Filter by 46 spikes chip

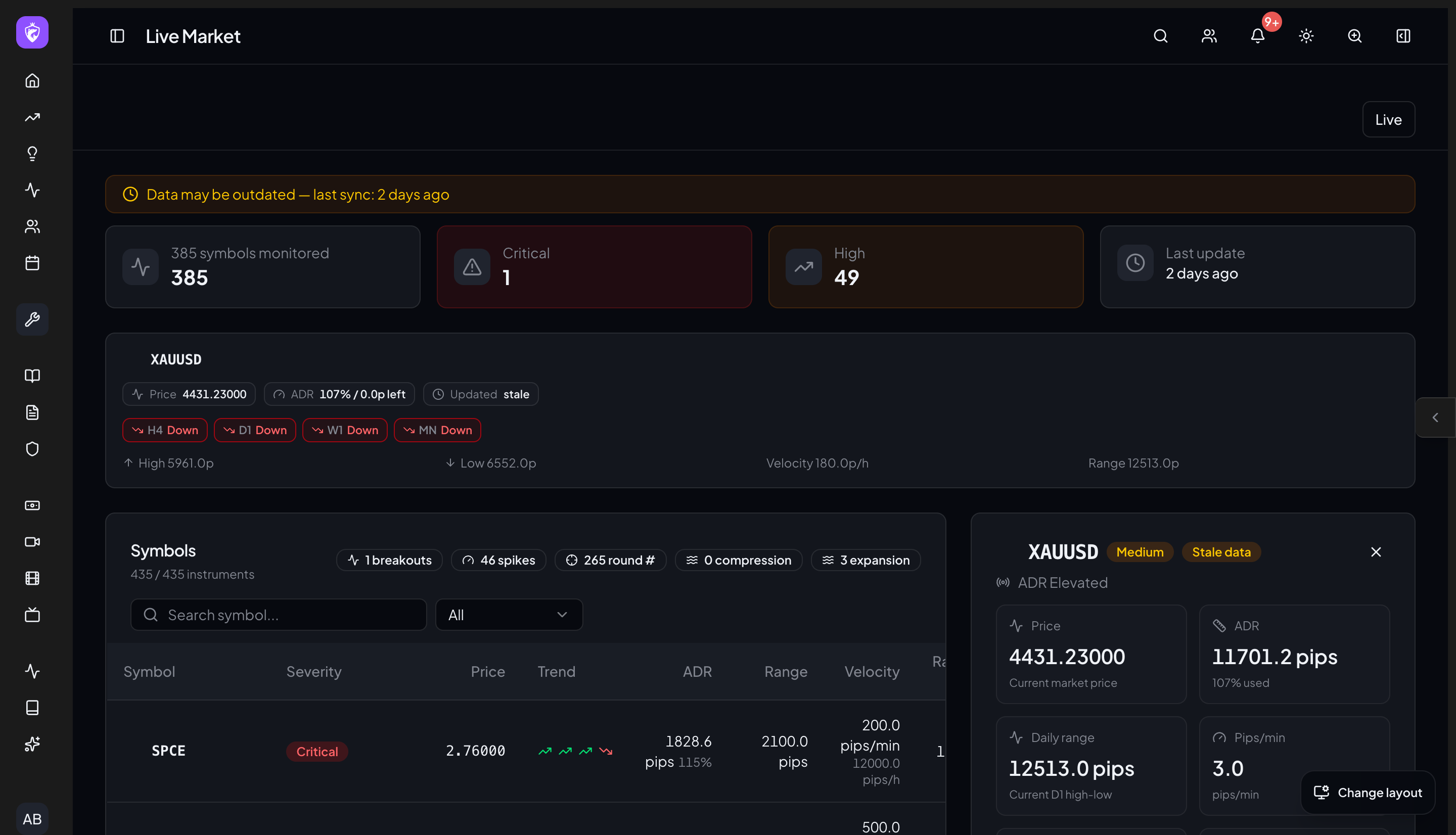pyautogui.click(x=498, y=560)
